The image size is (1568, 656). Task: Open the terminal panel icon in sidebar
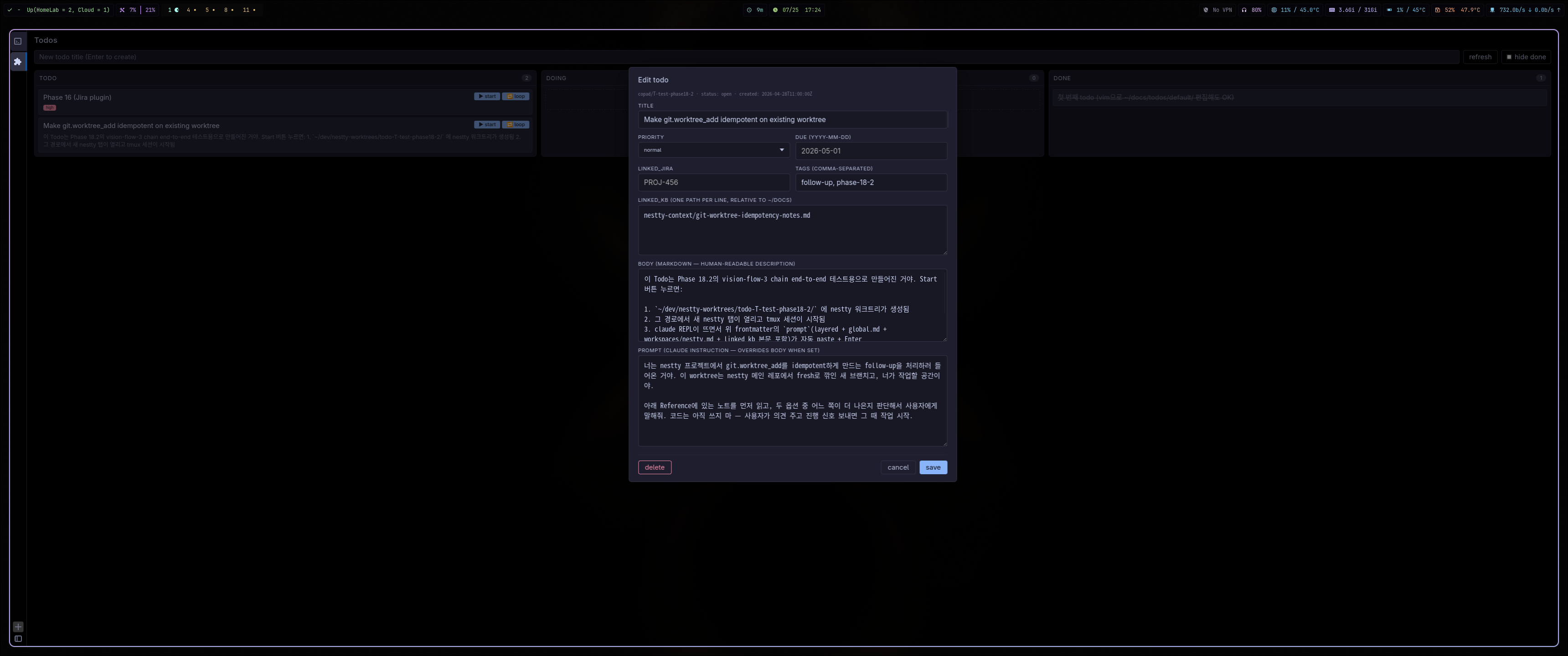click(x=18, y=41)
